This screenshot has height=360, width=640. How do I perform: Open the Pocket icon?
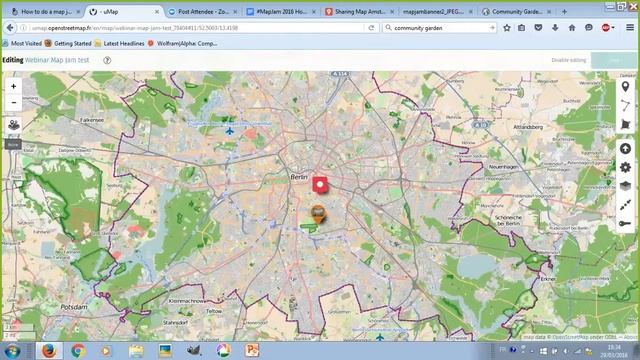(x=538, y=28)
